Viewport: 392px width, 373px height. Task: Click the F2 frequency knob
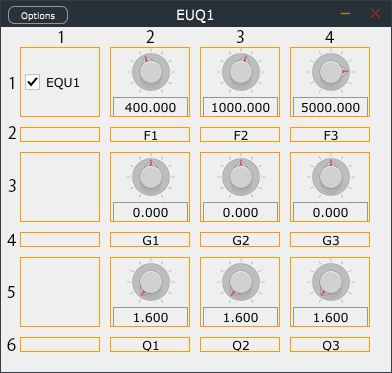point(241,72)
